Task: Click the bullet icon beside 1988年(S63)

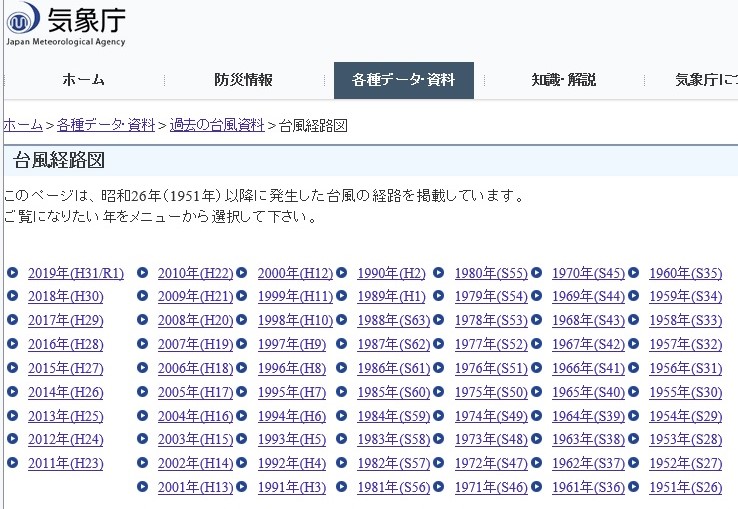Action: pyautogui.click(x=342, y=320)
